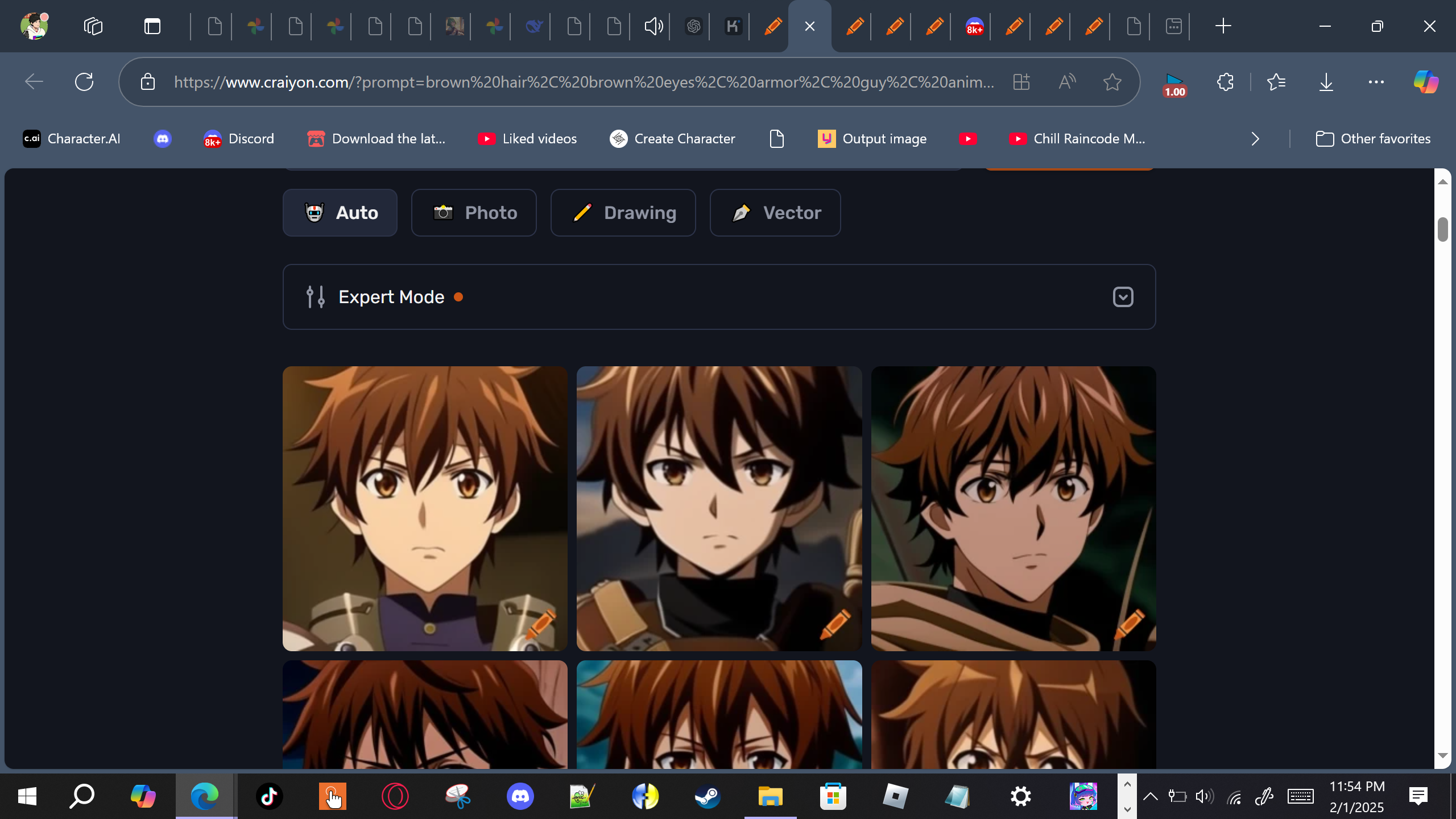Viewport: 1456px width, 819px height.
Task: Open the Copilot sidebar icon
Action: [x=1426, y=82]
